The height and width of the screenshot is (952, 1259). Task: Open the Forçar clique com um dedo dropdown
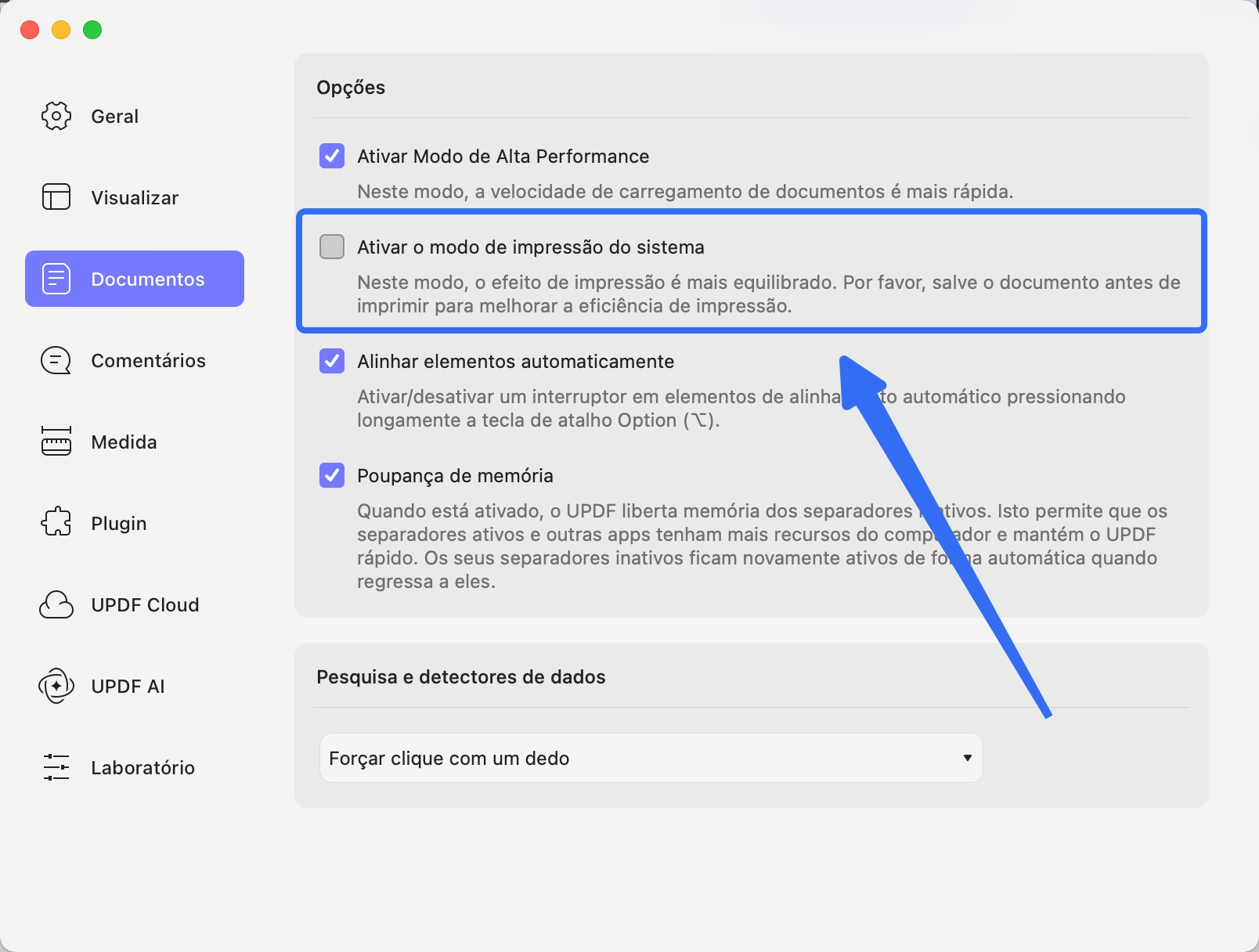pyautogui.click(x=650, y=758)
